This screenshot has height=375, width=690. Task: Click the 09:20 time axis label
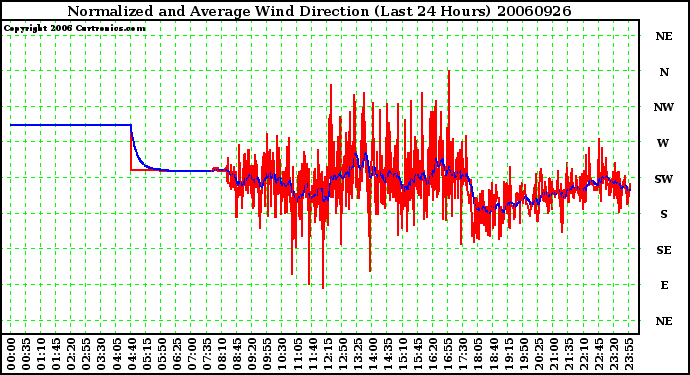point(252,354)
